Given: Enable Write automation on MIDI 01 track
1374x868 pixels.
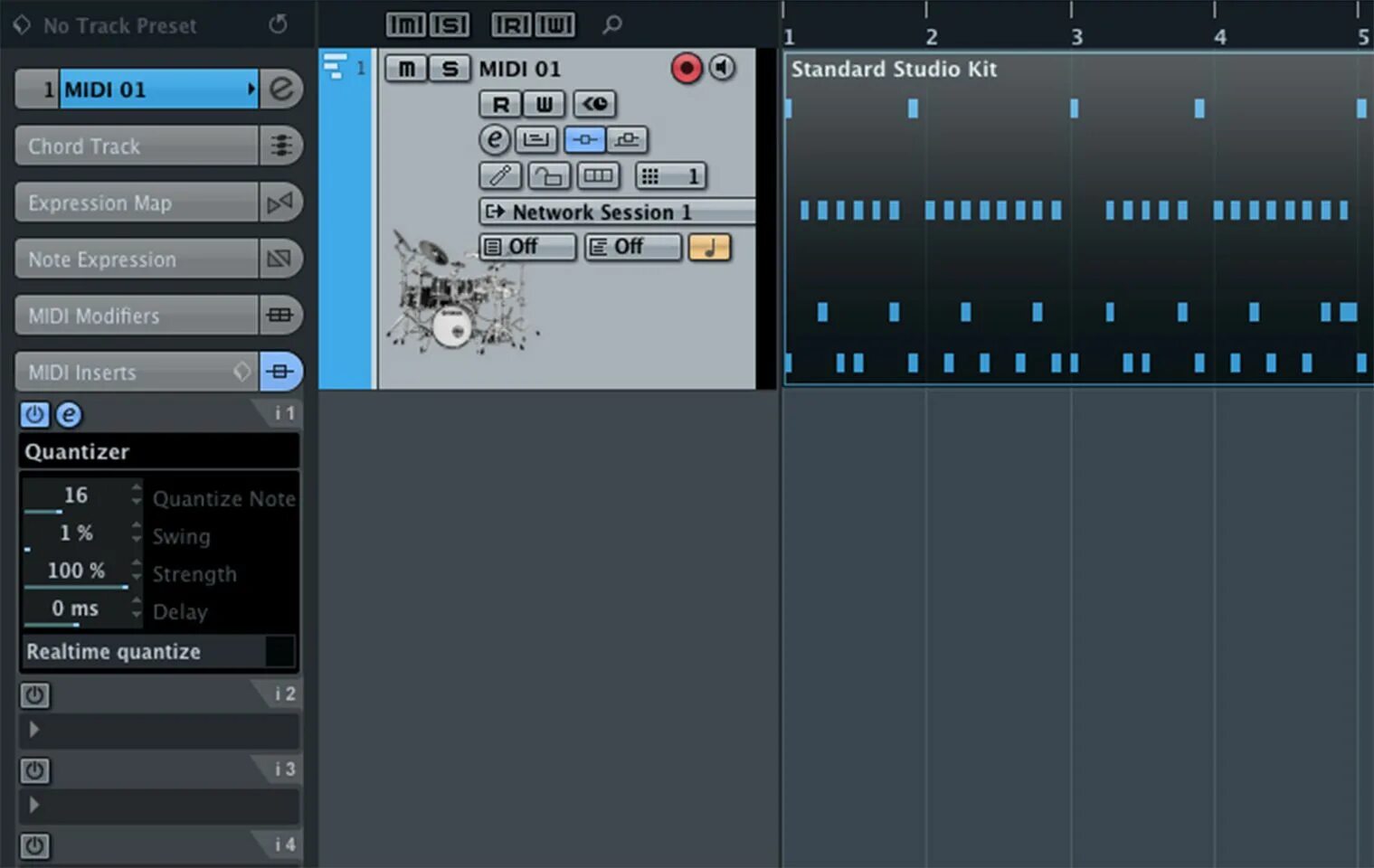Looking at the screenshot, I should coord(544,104).
